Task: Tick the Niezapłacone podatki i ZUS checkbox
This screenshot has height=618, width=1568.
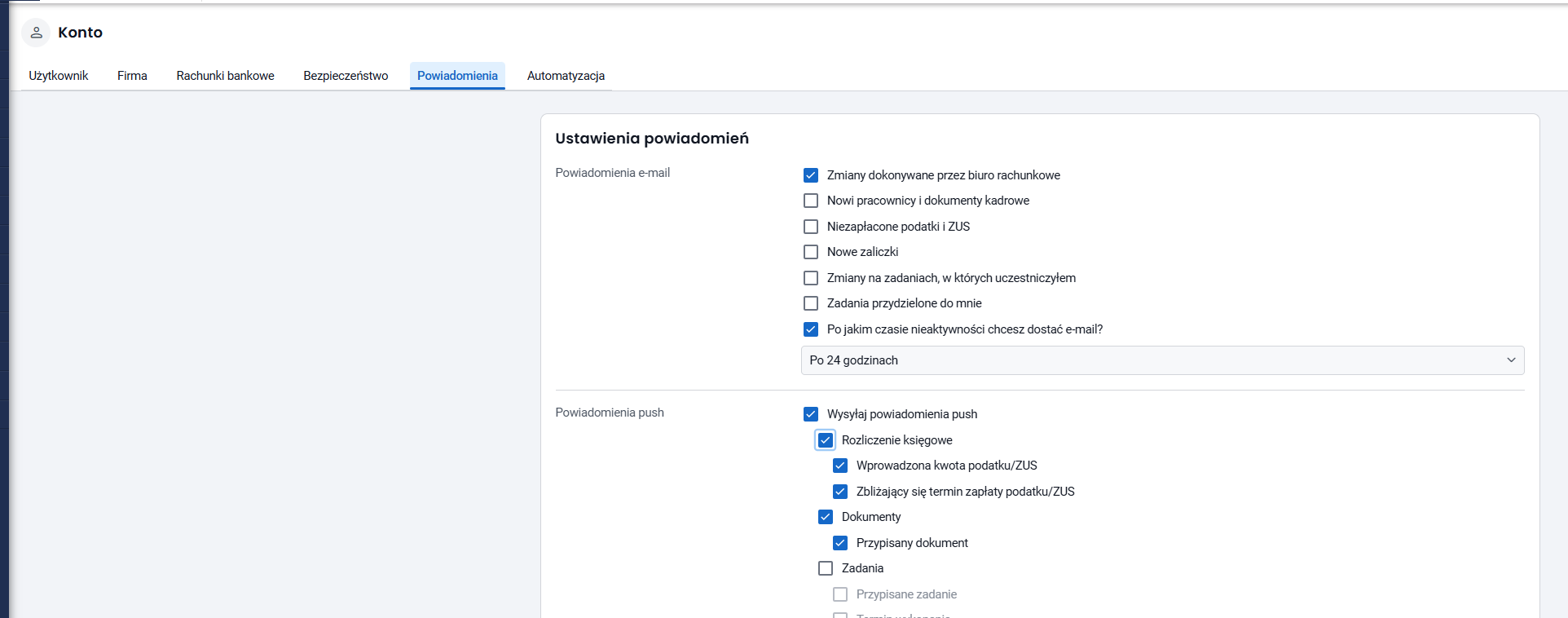Action: point(811,227)
